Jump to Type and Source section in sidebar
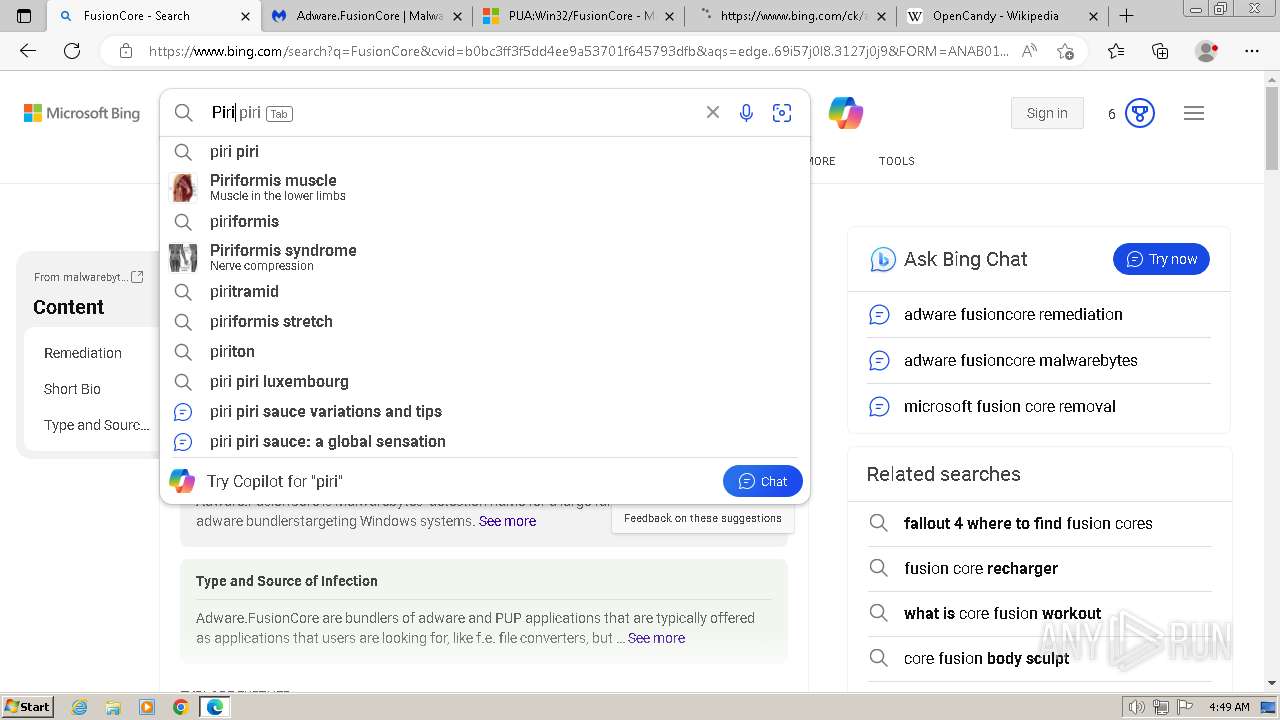 point(97,425)
